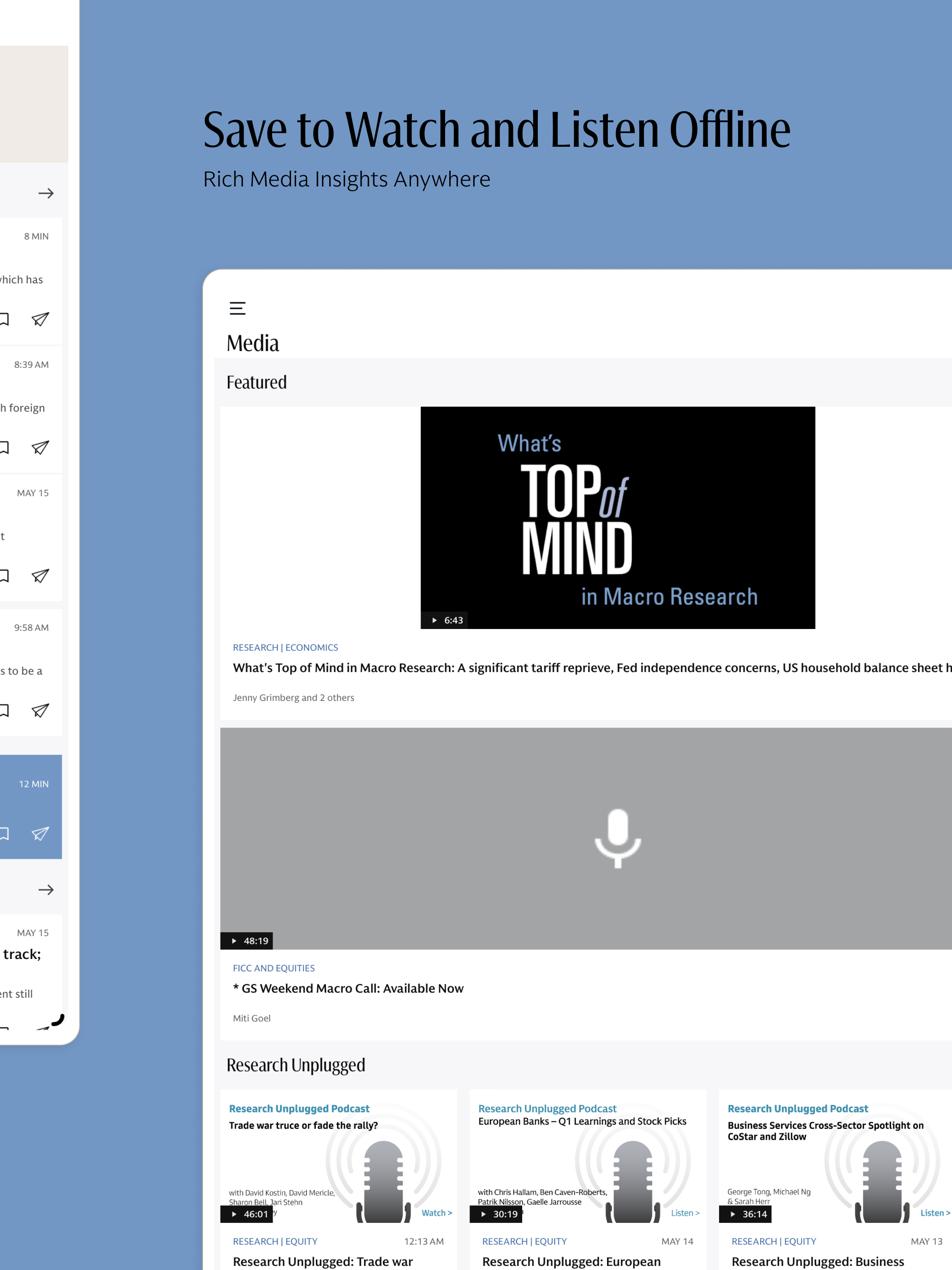Open the RESEARCH | ECONOMICS category link
Screen dimensions: 952x1270
(285, 647)
